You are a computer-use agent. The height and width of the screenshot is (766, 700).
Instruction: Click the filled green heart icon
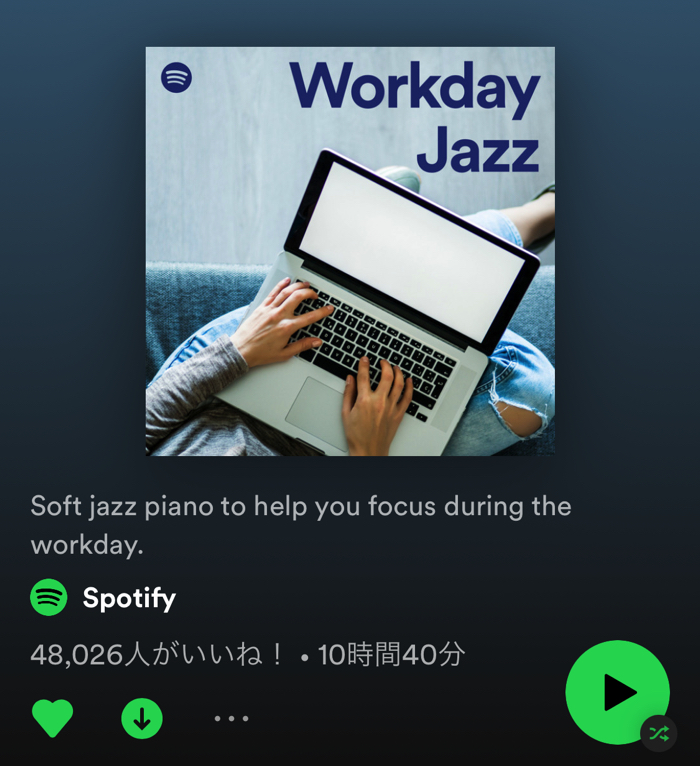point(52,718)
